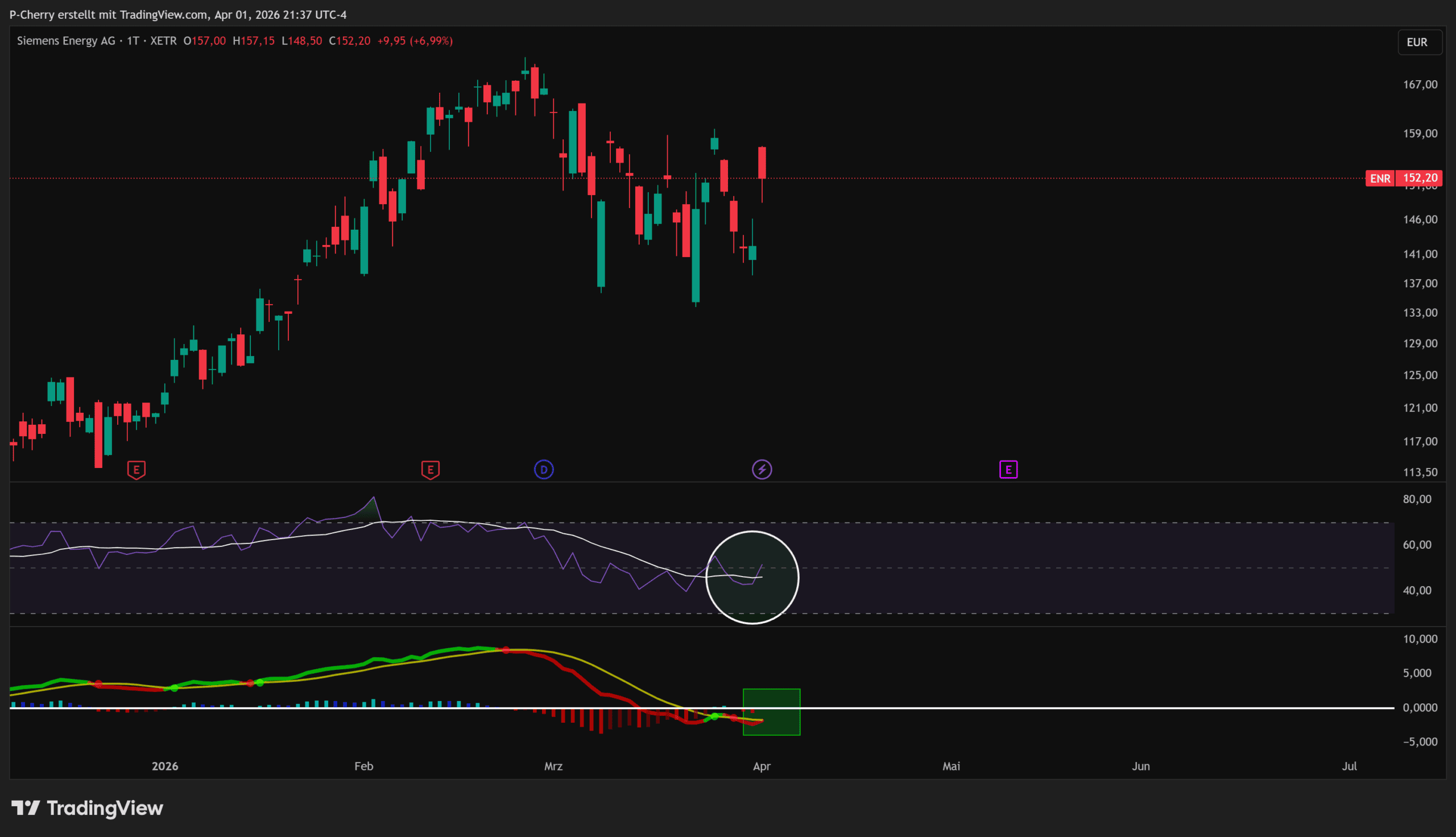Click the 1T interval label in header
Viewport: 1456px width, 837px height.
pos(133,41)
